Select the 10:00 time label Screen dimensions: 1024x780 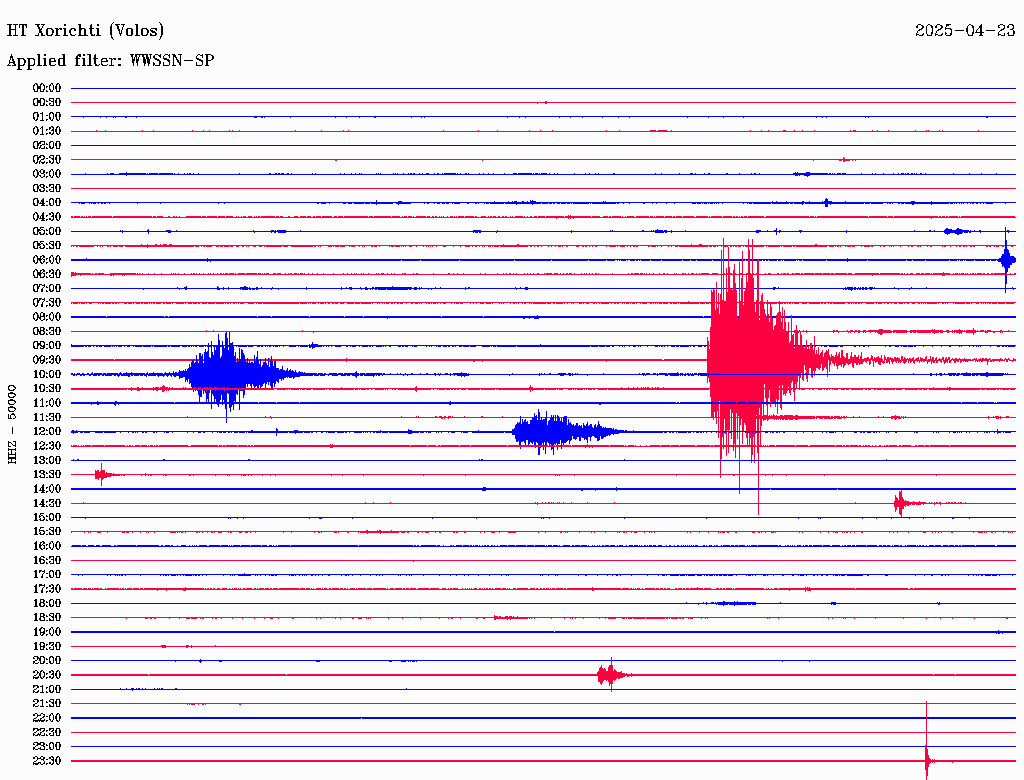click(47, 374)
